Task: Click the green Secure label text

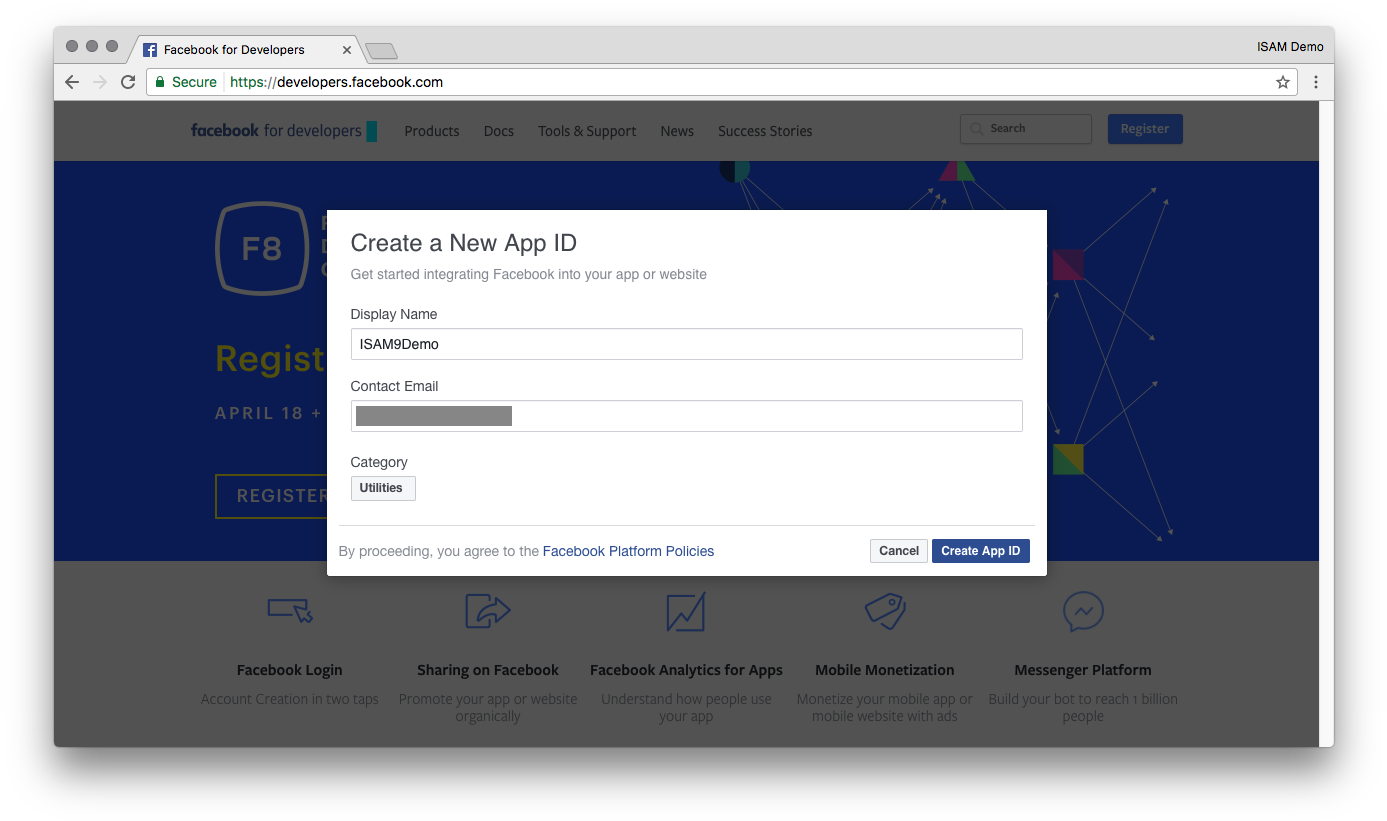Action: [194, 82]
